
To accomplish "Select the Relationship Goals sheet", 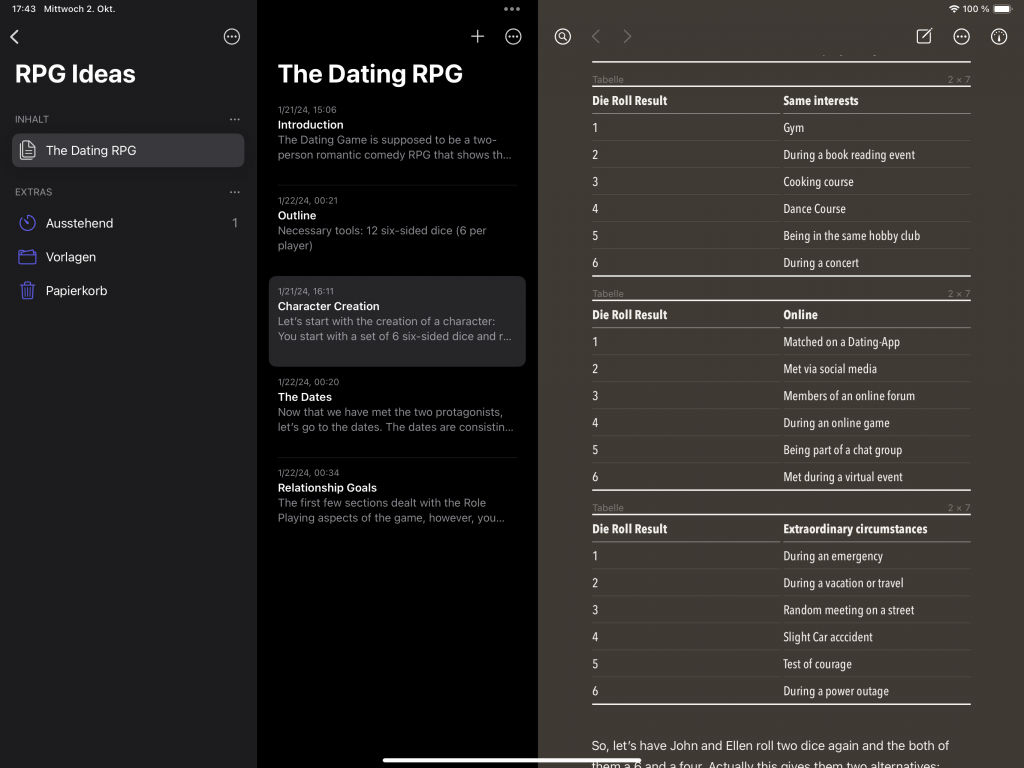I will [x=396, y=495].
